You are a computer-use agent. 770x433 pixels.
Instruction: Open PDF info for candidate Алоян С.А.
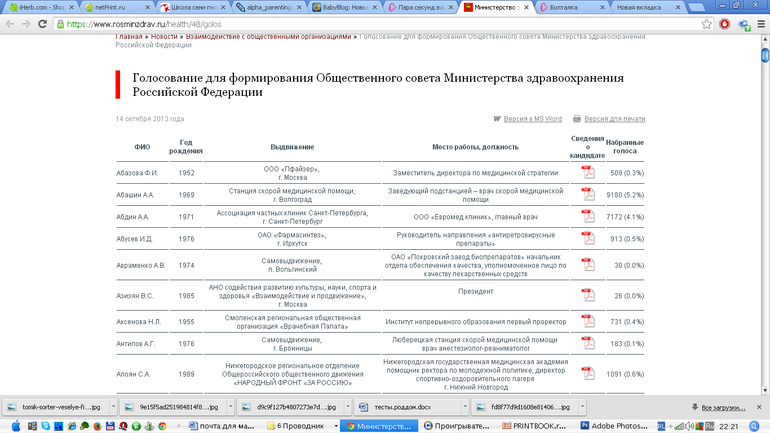(588, 374)
